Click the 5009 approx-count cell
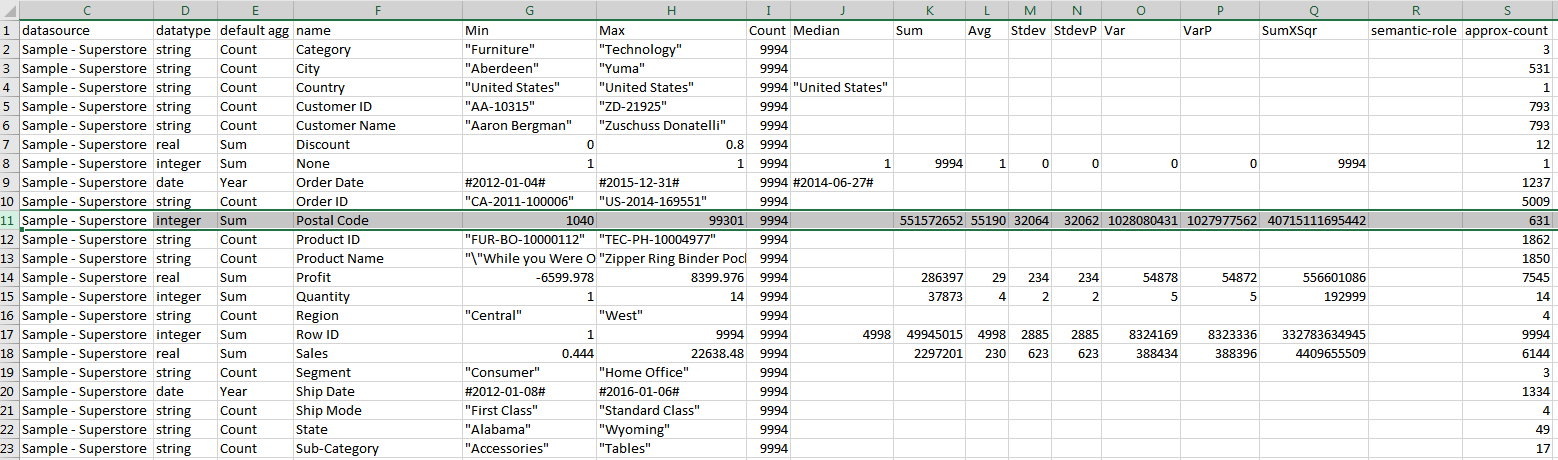Viewport: 1558px width, 460px height. coord(1506,201)
